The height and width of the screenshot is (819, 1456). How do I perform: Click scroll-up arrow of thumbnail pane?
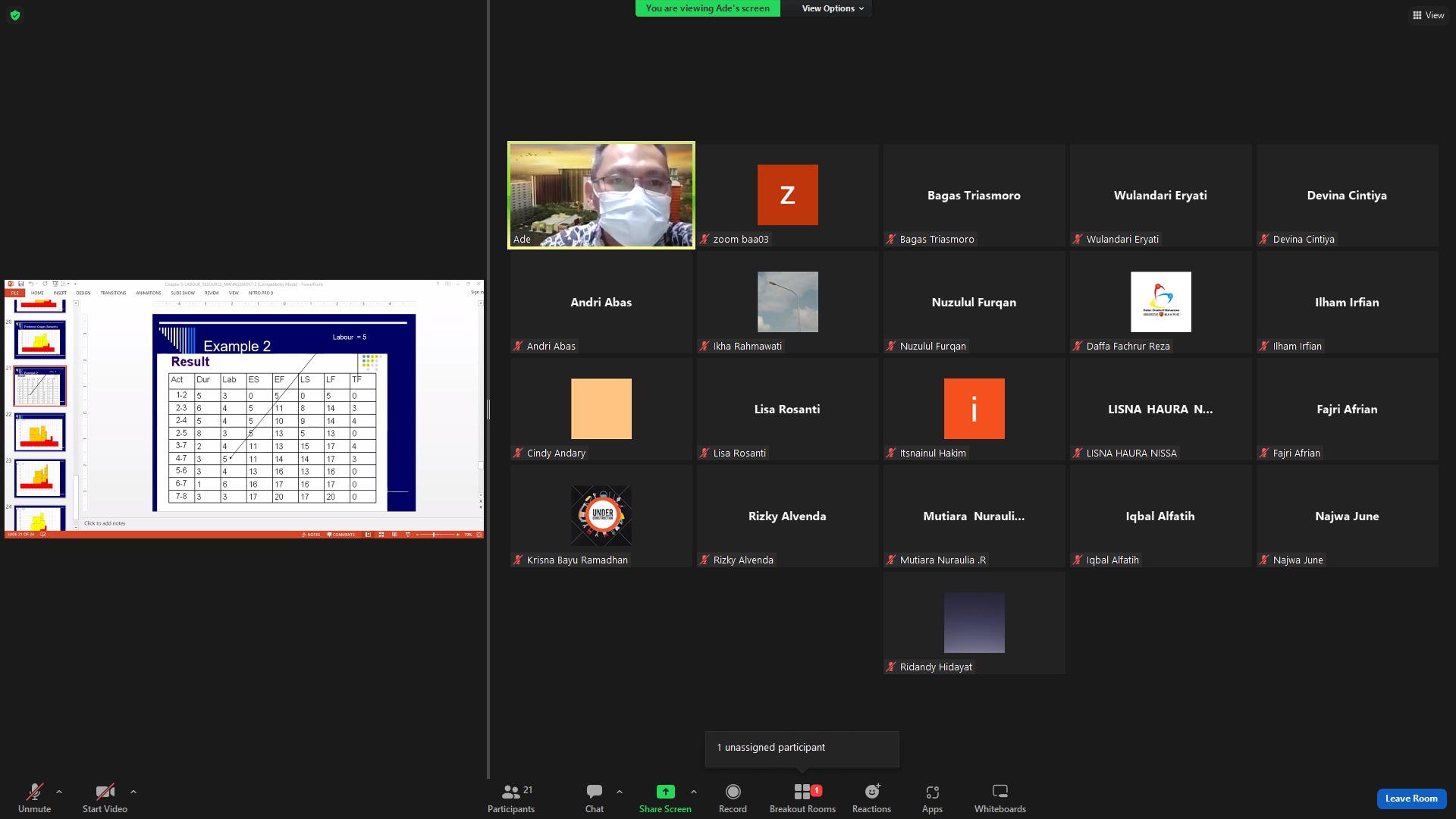[x=76, y=303]
